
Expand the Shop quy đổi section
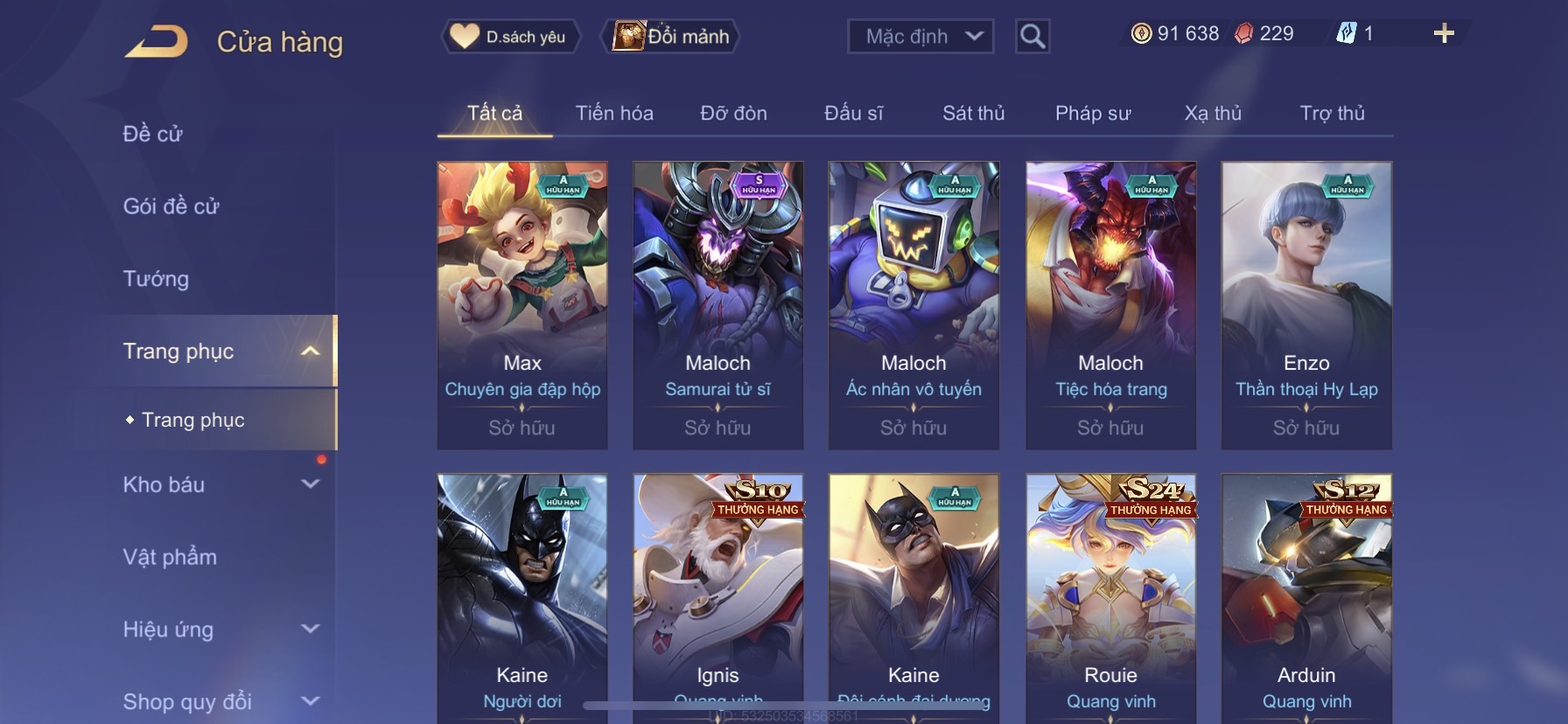[310, 701]
